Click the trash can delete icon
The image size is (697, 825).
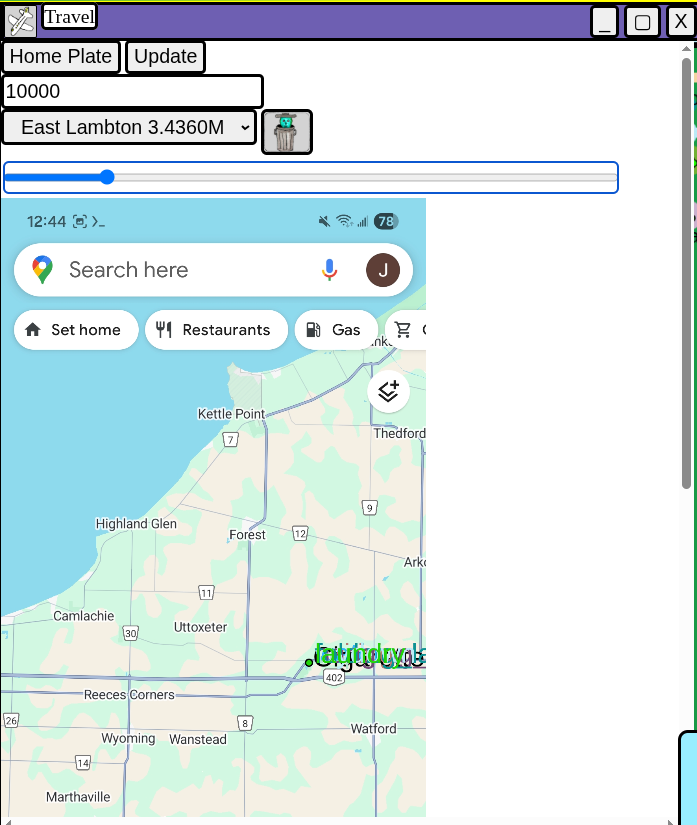coord(287,132)
